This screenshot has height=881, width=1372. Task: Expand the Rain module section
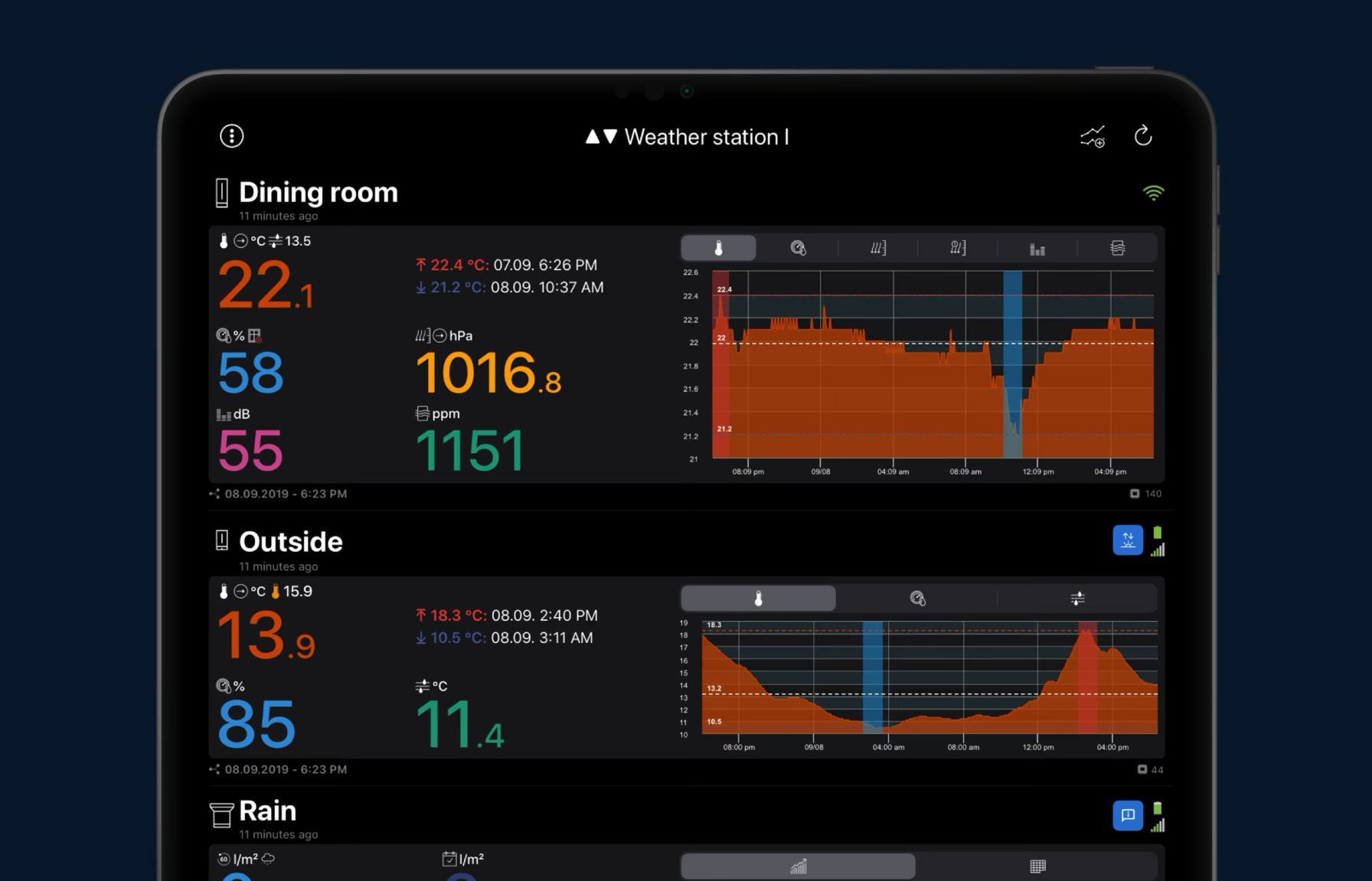click(x=266, y=811)
